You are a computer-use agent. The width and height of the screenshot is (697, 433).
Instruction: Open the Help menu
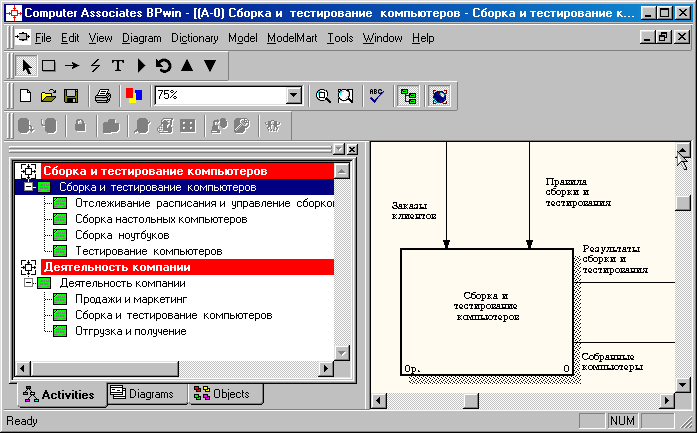coord(423,38)
